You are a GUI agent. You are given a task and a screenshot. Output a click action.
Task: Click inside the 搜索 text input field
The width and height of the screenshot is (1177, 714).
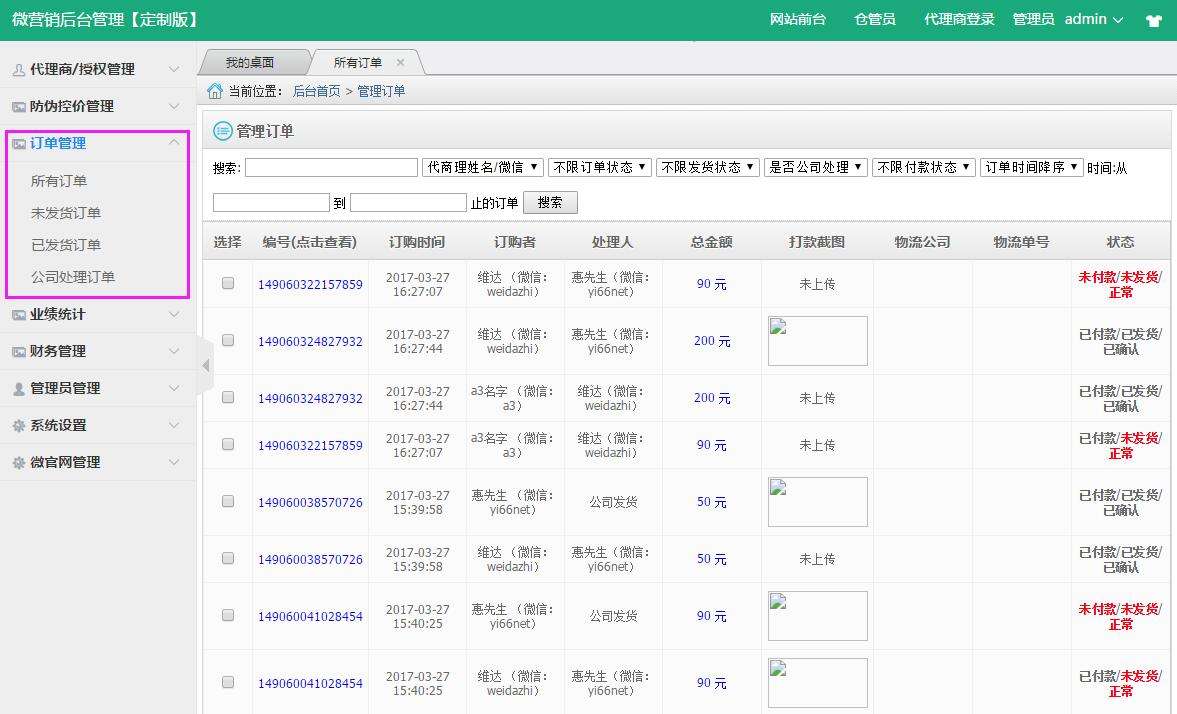click(x=330, y=166)
